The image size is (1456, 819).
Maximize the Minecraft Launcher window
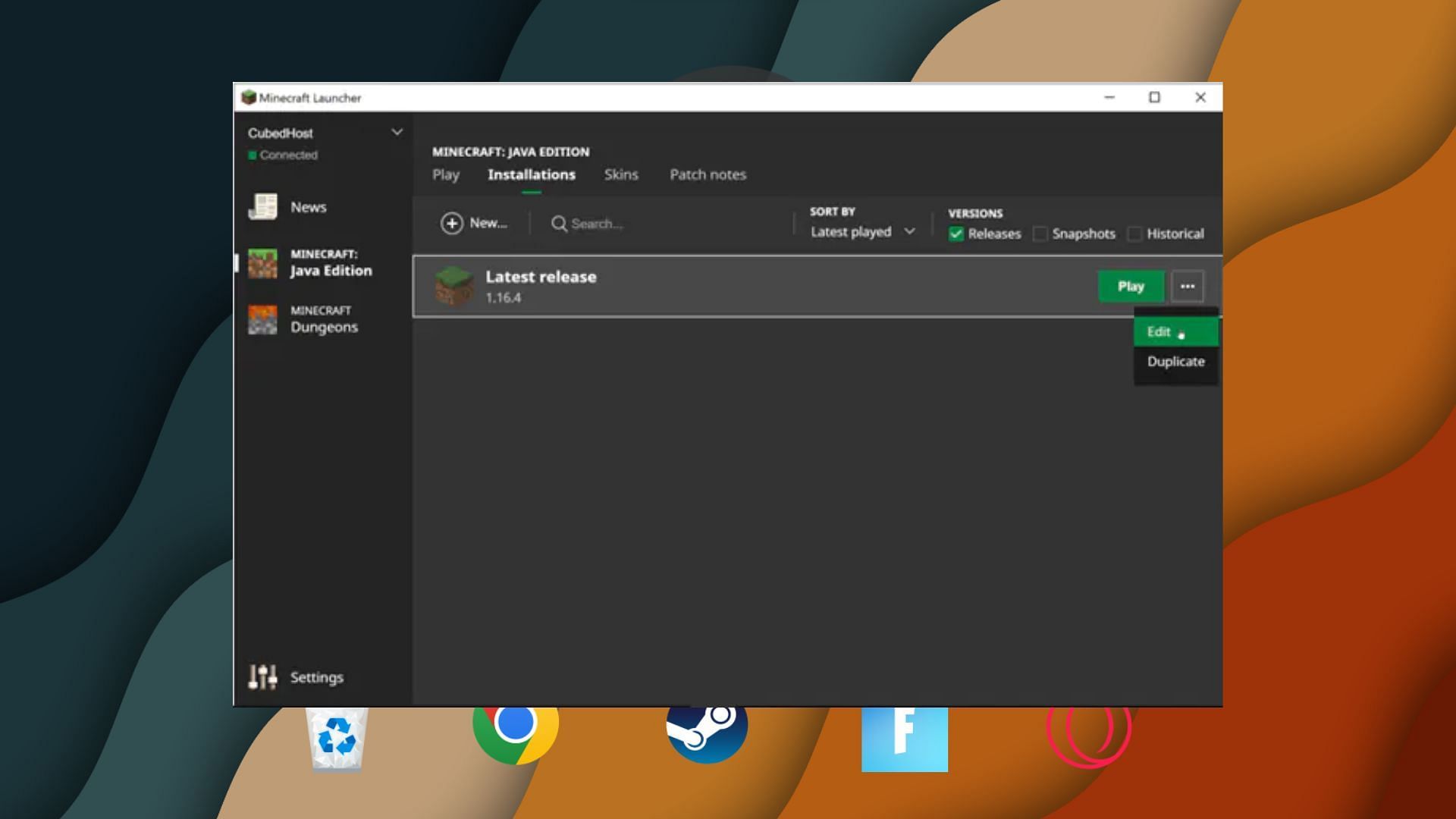pos(1154,97)
